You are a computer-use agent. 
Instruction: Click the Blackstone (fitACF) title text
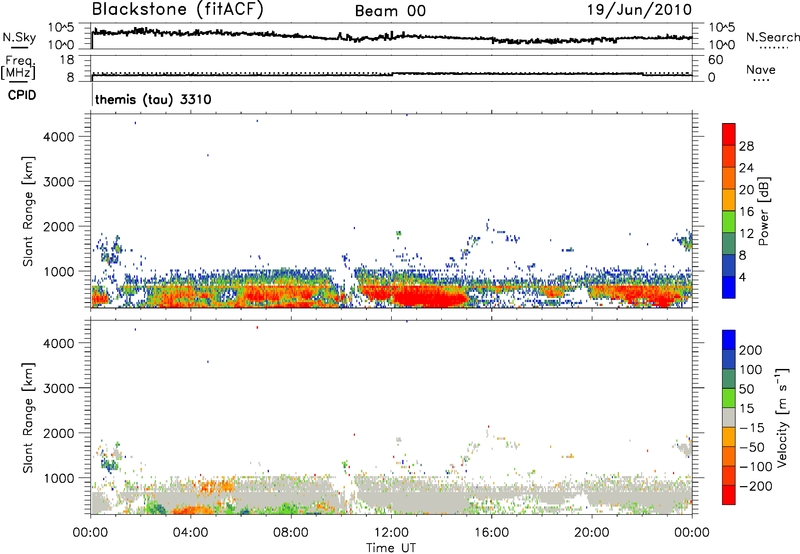tap(178, 10)
